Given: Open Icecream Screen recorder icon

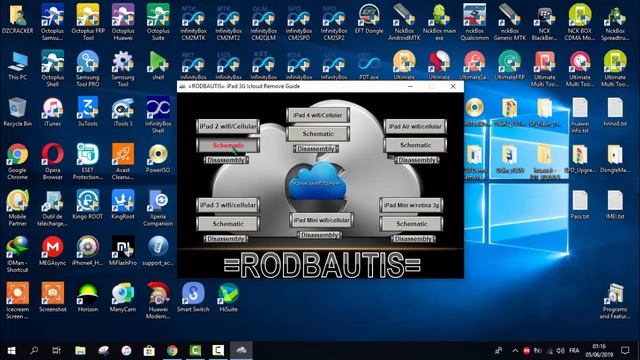Looking at the screenshot, I should [x=17, y=300].
